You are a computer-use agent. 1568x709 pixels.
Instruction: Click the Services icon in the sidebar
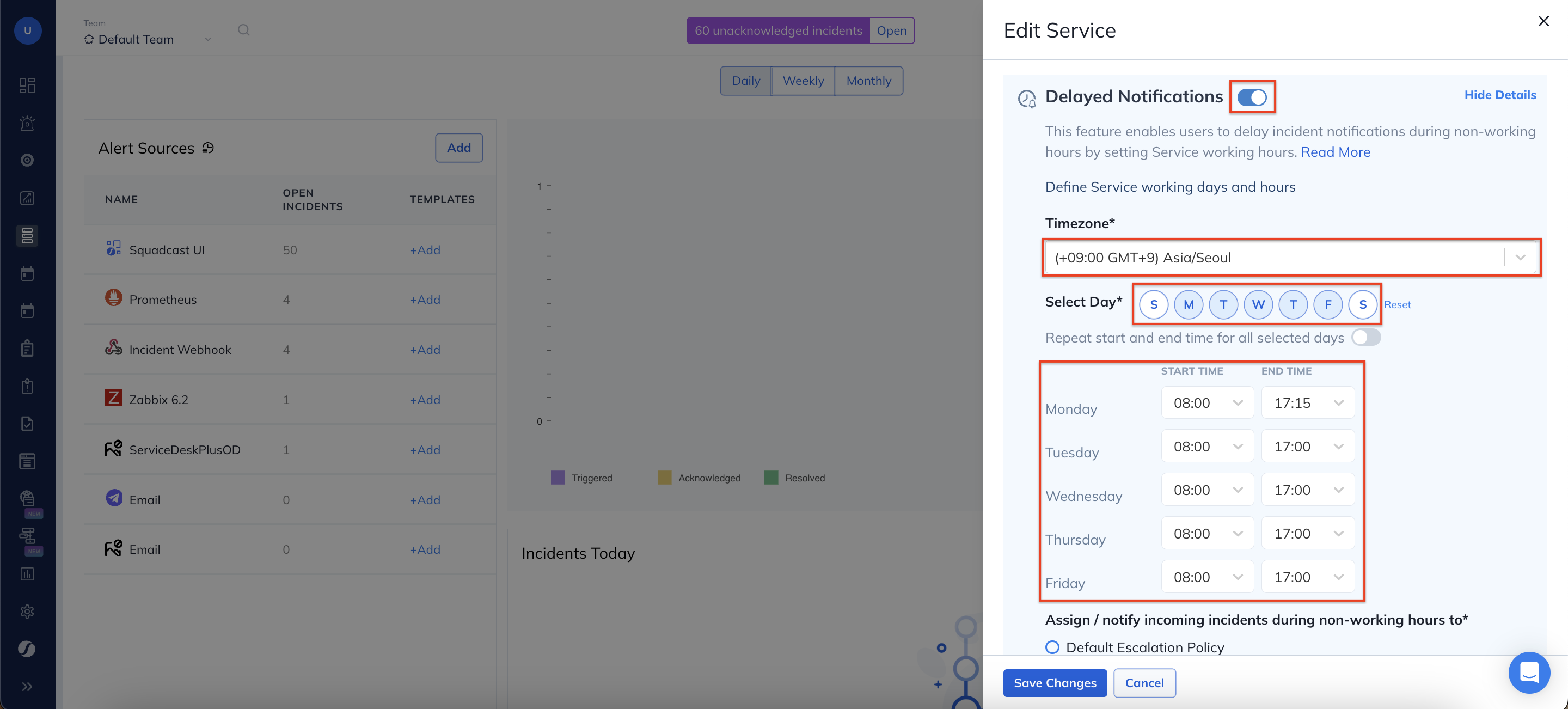[x=27, y=236]
